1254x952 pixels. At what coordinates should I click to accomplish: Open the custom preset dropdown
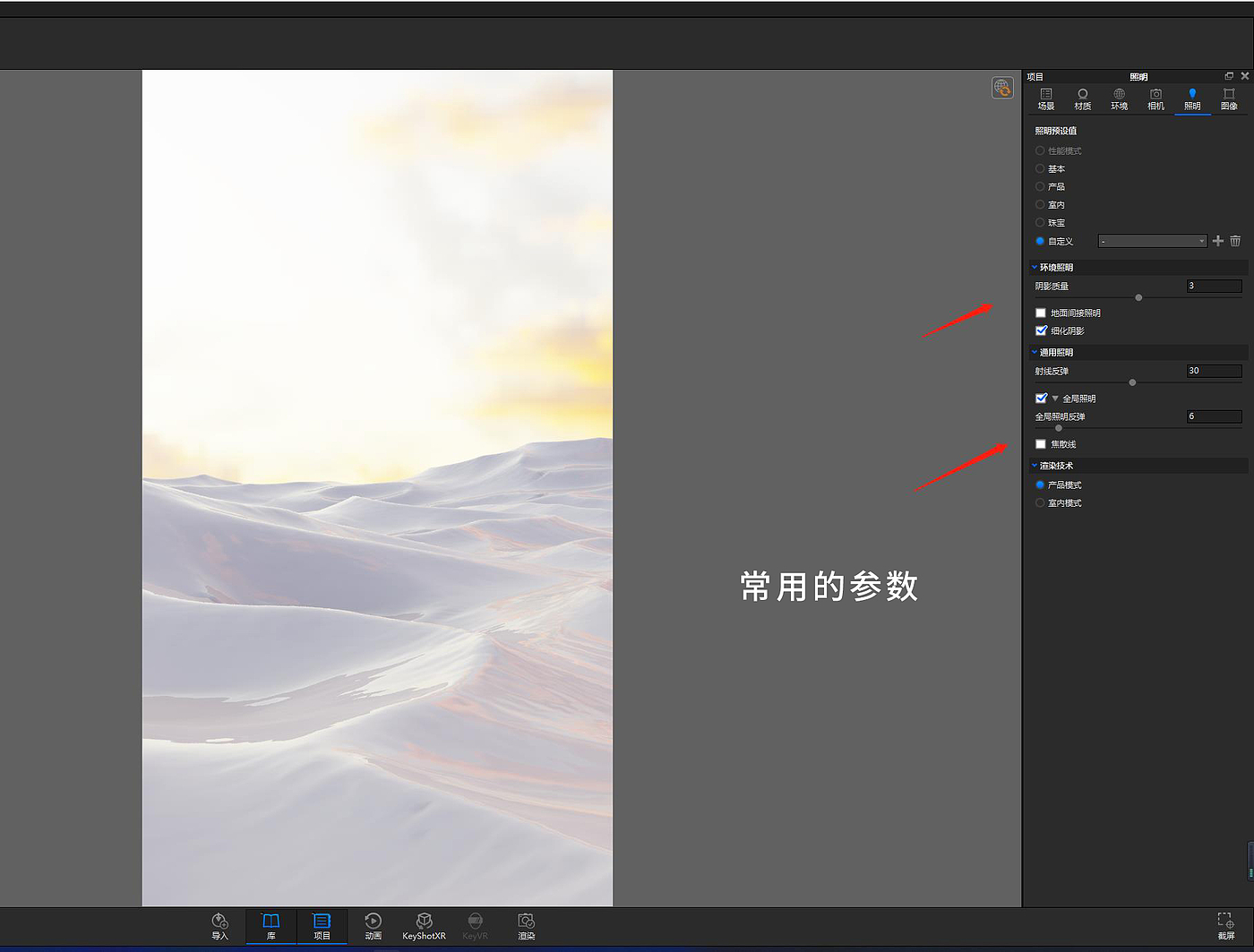pyautogui.click(x=1153, y=241)
